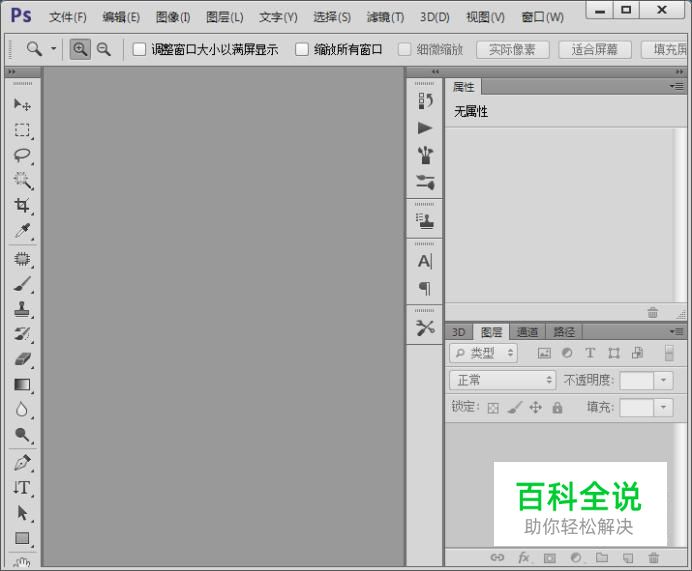Open the Character panel icon
The width and height of the screenshot is (692, 571).
click(425, 261)
